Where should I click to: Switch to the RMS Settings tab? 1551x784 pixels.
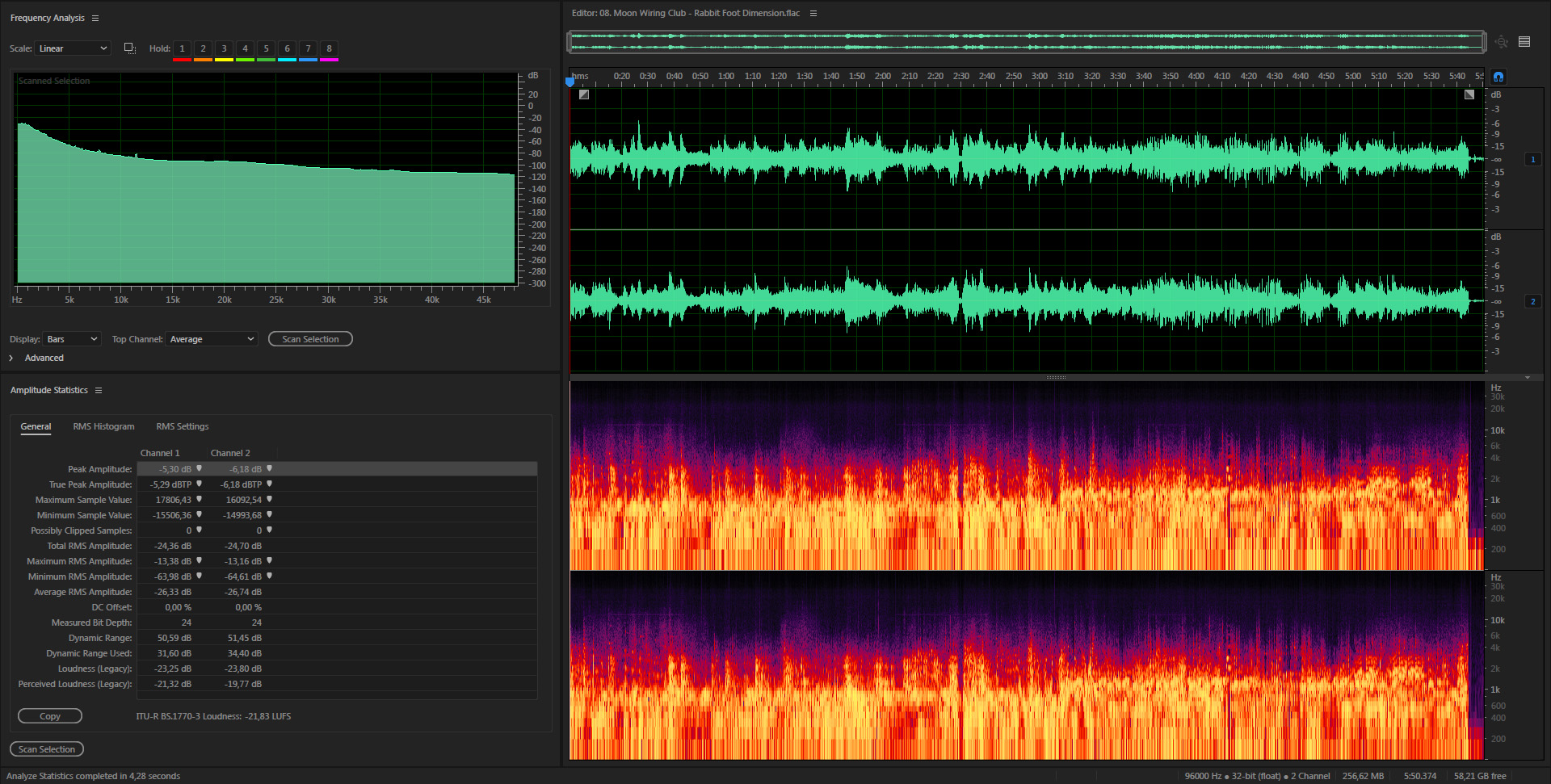(183, 426)
